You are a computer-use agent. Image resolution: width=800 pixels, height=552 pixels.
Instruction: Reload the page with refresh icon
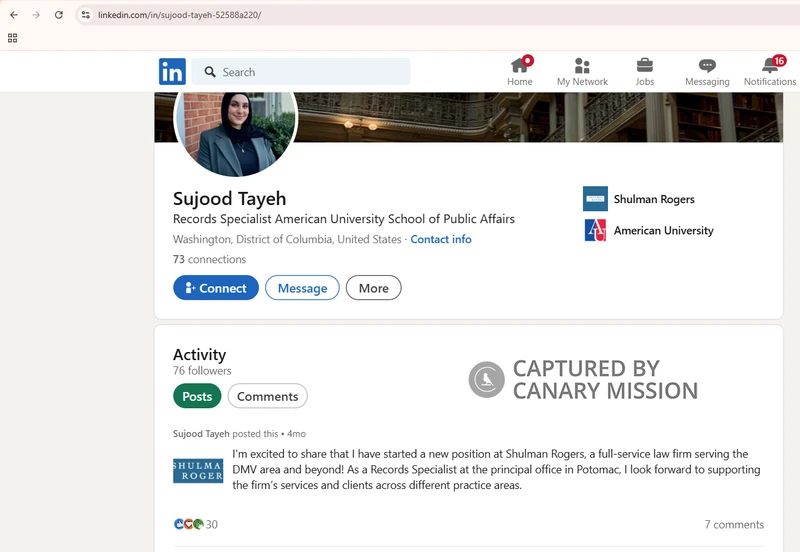coord(59,15)
